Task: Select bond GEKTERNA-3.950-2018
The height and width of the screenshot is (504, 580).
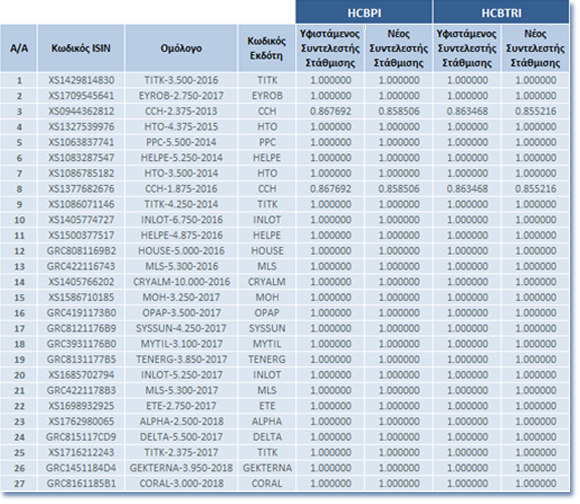Action: (x=181, y=468)
